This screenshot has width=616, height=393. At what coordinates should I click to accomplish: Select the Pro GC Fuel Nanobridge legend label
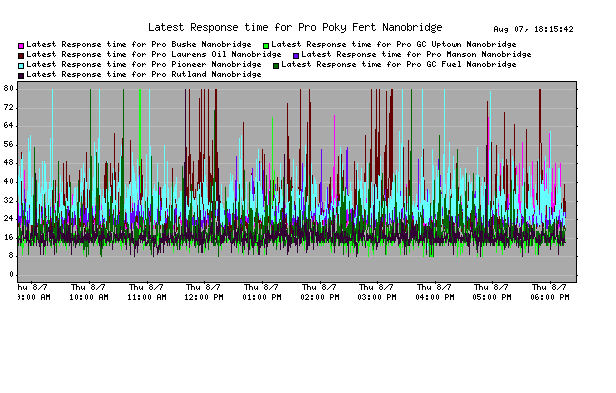tap(399, 64)
